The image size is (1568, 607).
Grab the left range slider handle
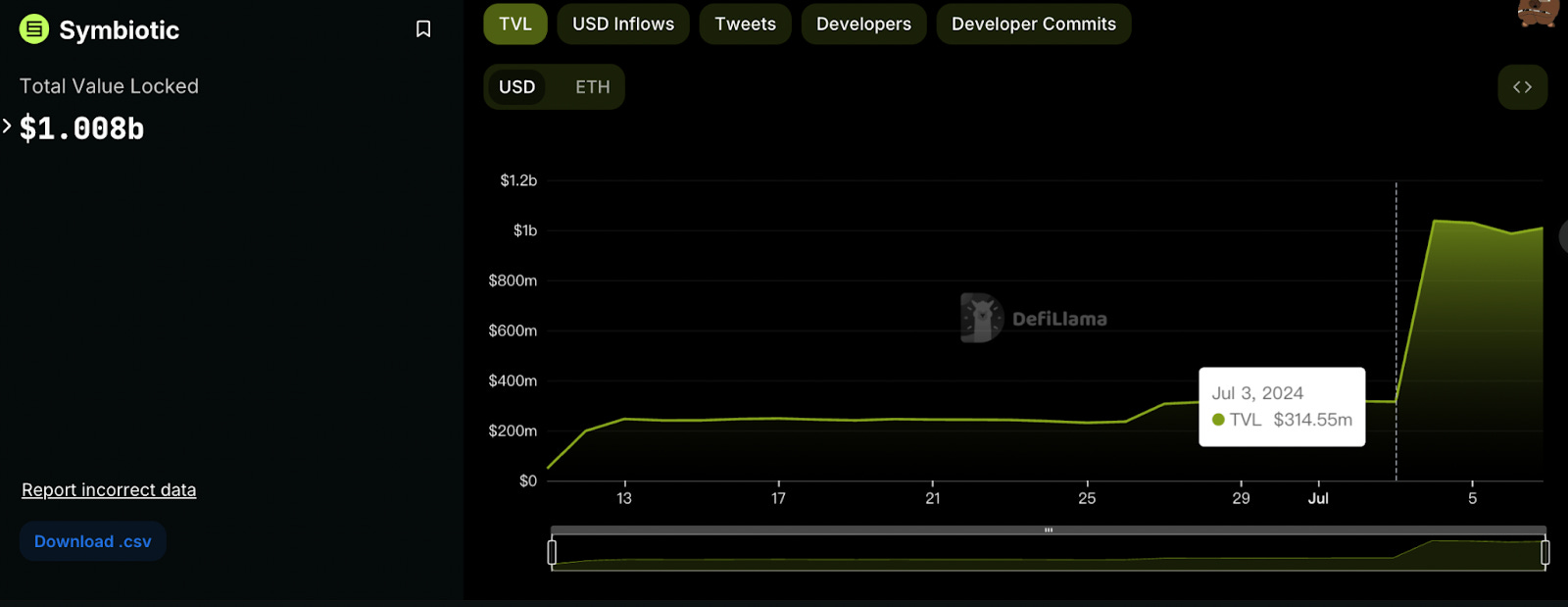pyautogui.click(x=552, y=553)
